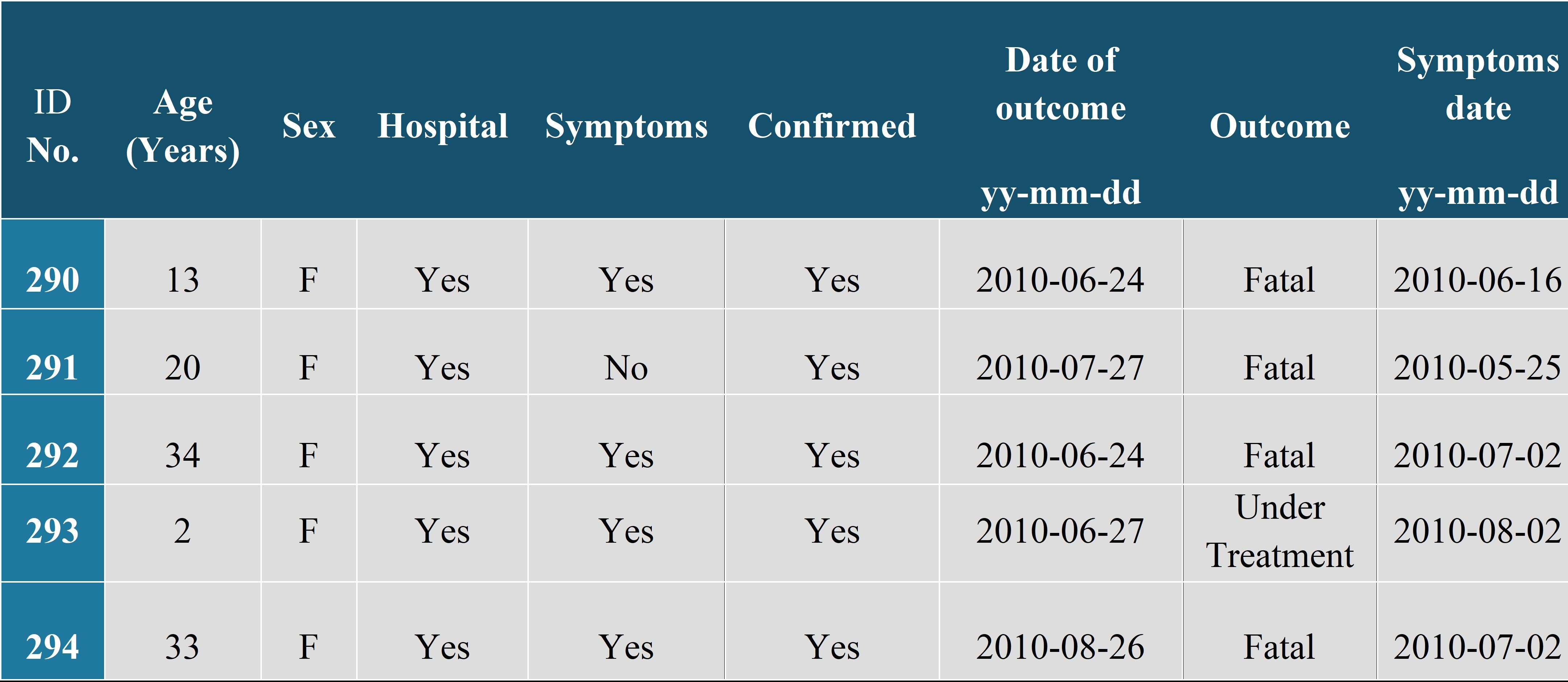Screen dimensions: 1568x682
Task: Select the 'No' symptoms cell in row 291
Action: tap(626, 367)
